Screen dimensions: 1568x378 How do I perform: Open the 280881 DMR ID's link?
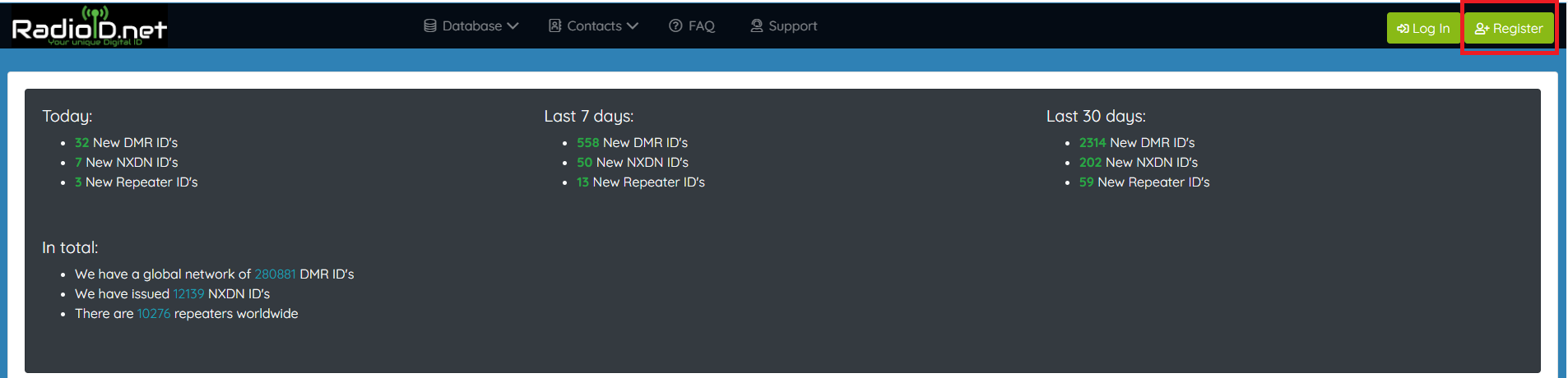(275, 274)
